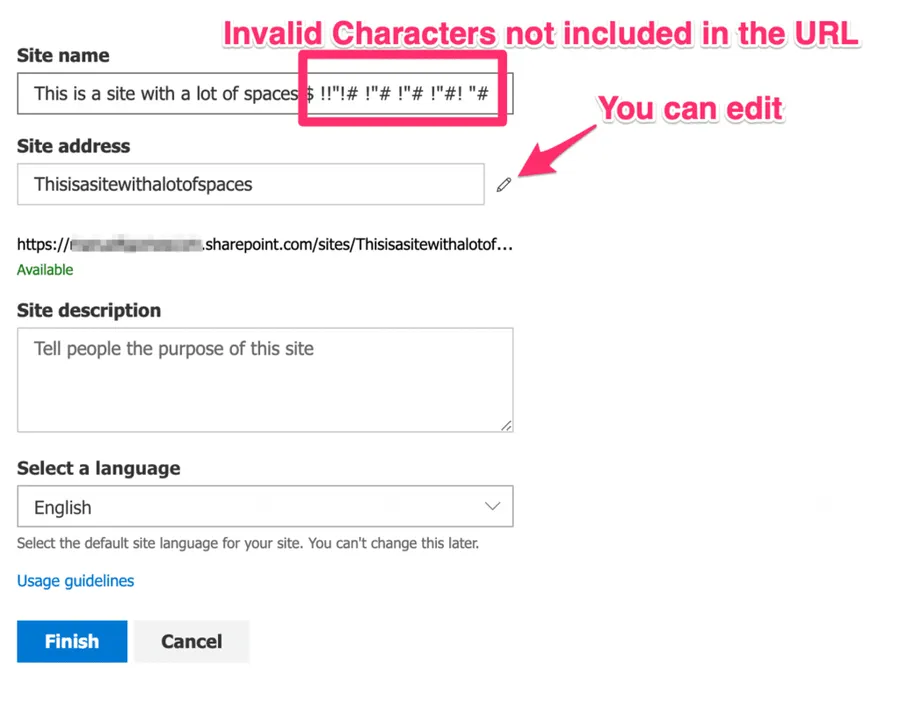Viewport: 900px width, 714px height.
Task: Click the Site address label
Action: click(x=73, y=146)
